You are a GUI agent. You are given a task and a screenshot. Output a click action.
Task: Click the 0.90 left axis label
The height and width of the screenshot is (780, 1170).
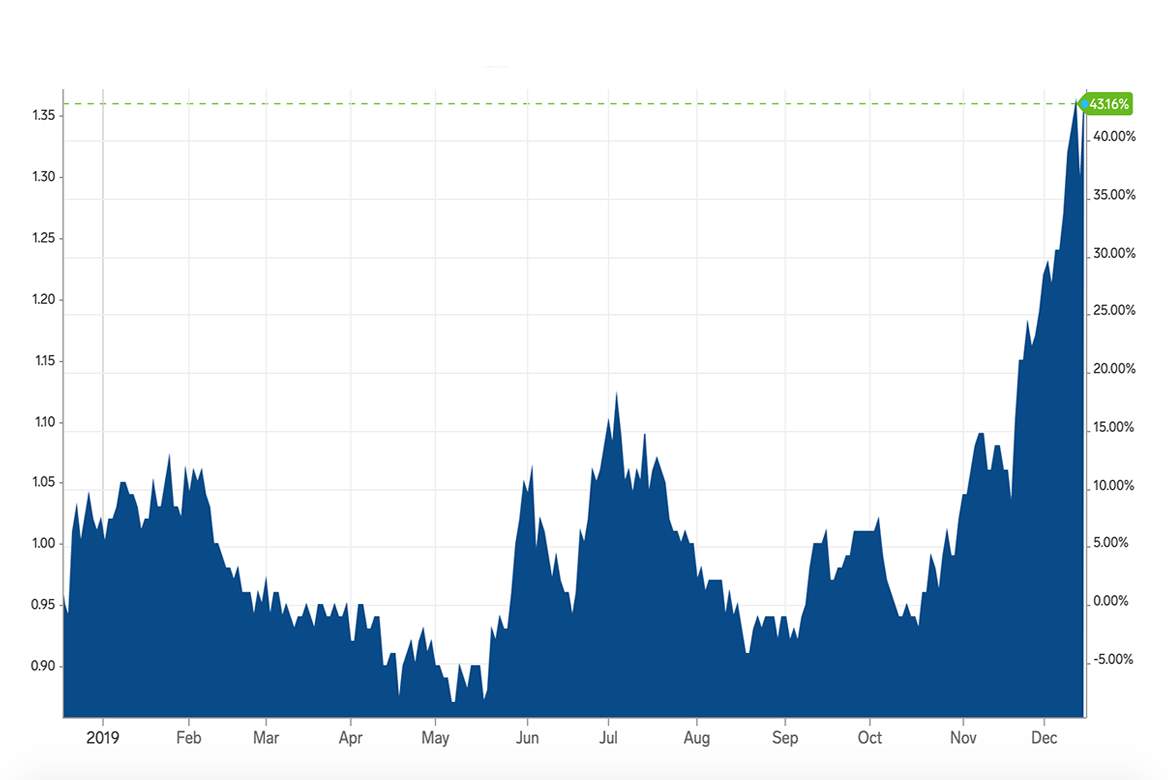point(43,666)
